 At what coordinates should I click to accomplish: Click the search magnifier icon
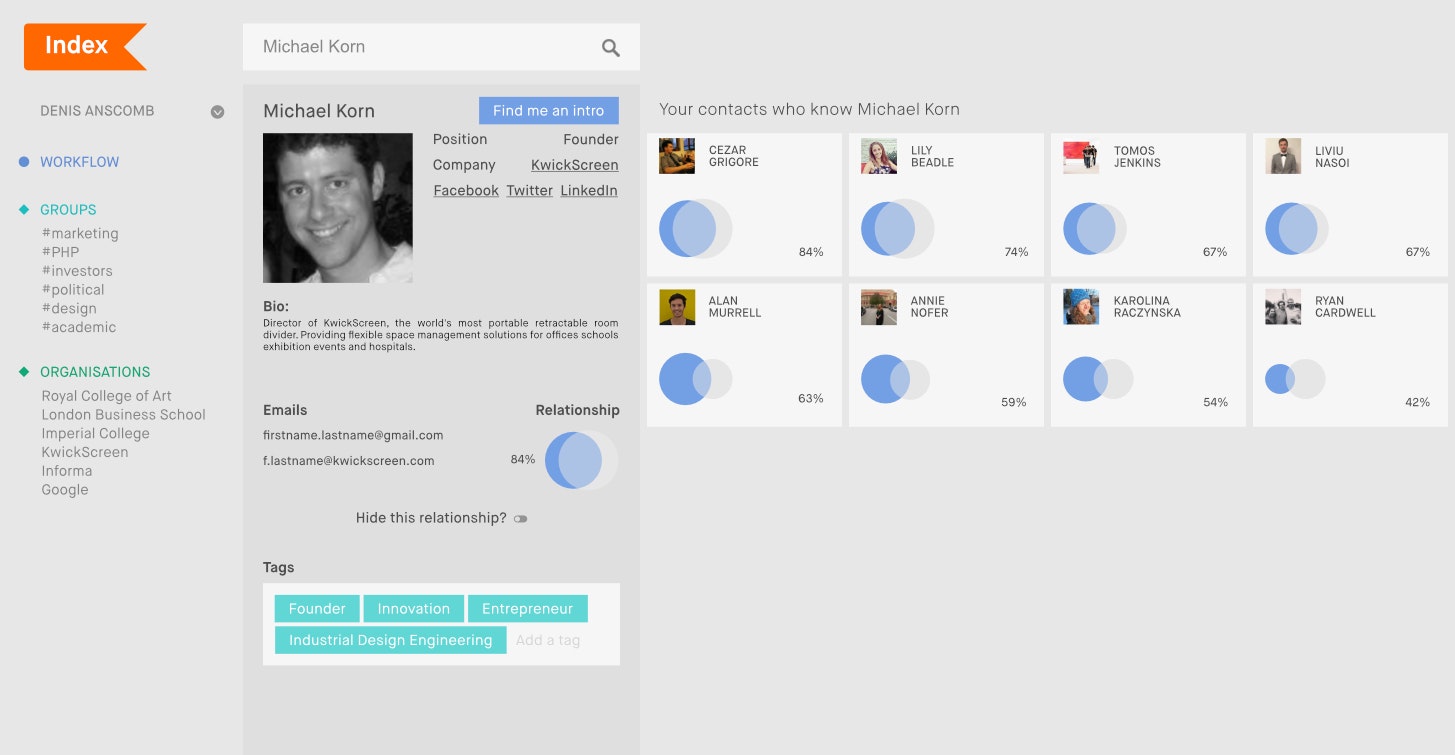tap(611, 48)
